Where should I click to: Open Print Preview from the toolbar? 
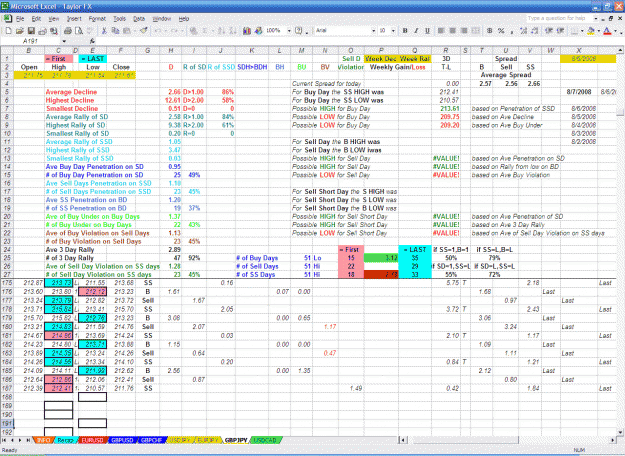pyautogui.click(x=79, y=31)
